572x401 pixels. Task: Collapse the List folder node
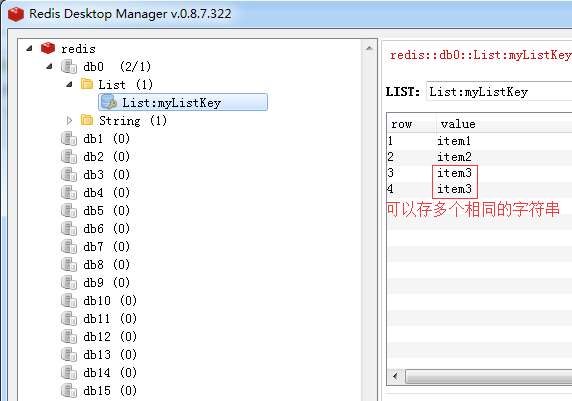pos(69,85)
